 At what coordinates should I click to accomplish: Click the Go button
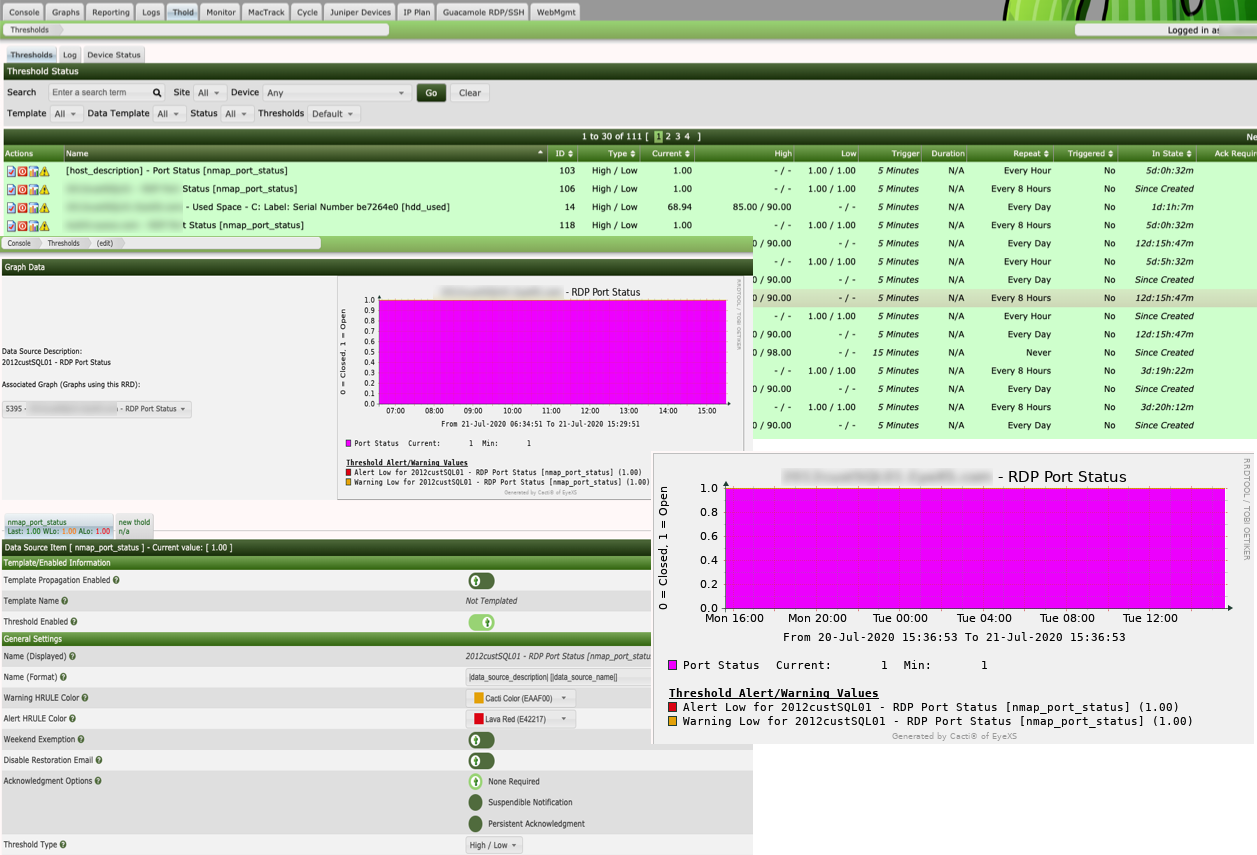(431, 93)
